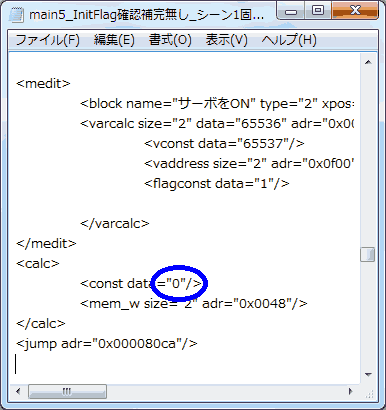Open the 編集(E) menu
Viewport: 386px width, 410px height.
click(x=114, y=40)
